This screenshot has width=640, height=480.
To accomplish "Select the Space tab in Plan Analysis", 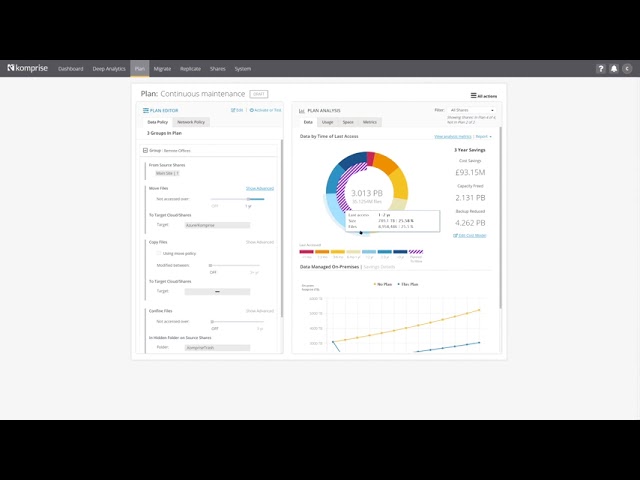I will tap(348, 122).
